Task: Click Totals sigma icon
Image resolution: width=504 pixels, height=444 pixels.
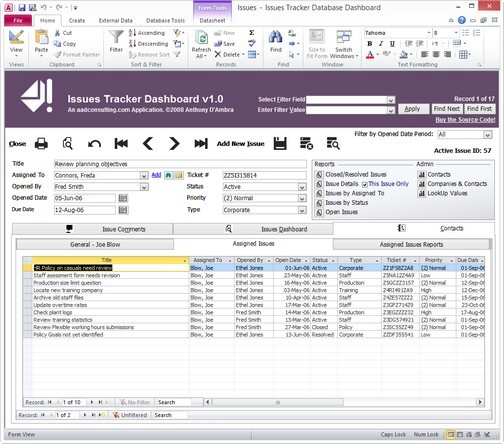Action: 252,33
